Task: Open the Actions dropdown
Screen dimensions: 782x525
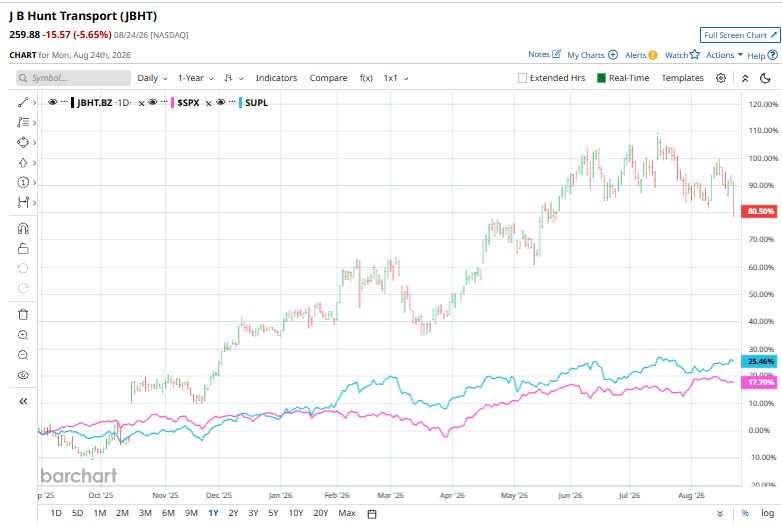Action: click(724, 55)
